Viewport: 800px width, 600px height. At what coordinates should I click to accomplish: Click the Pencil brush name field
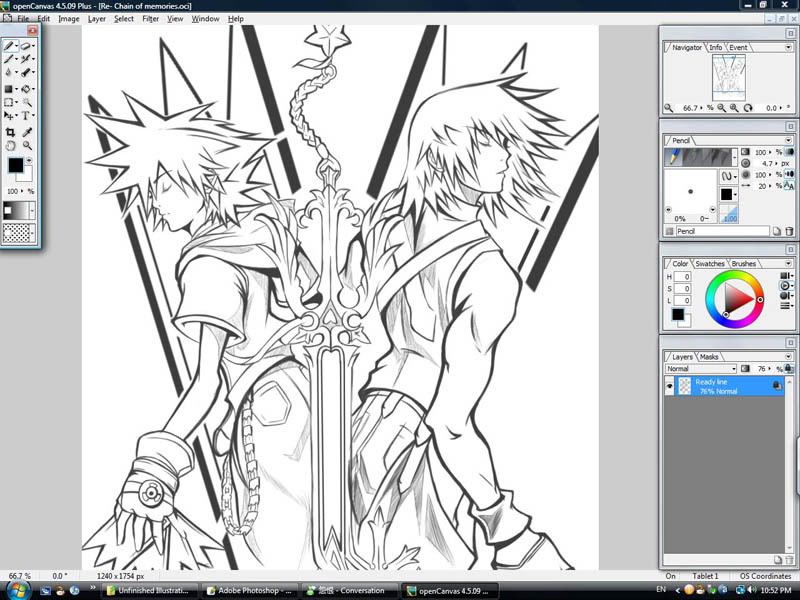coord(722,231)
